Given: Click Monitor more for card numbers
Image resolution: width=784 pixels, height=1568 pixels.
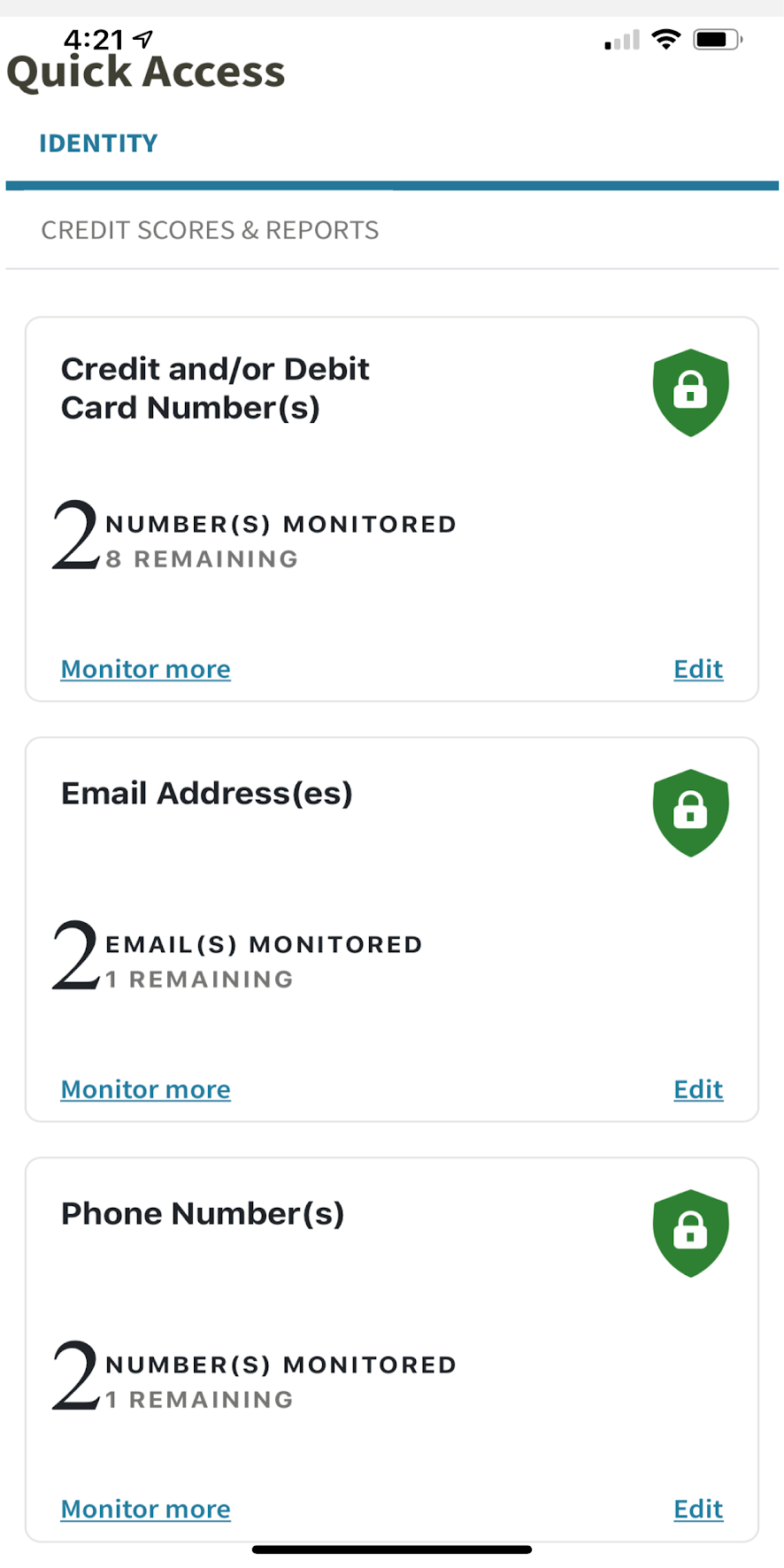Looking at the screenshot, I should point(145,669).
